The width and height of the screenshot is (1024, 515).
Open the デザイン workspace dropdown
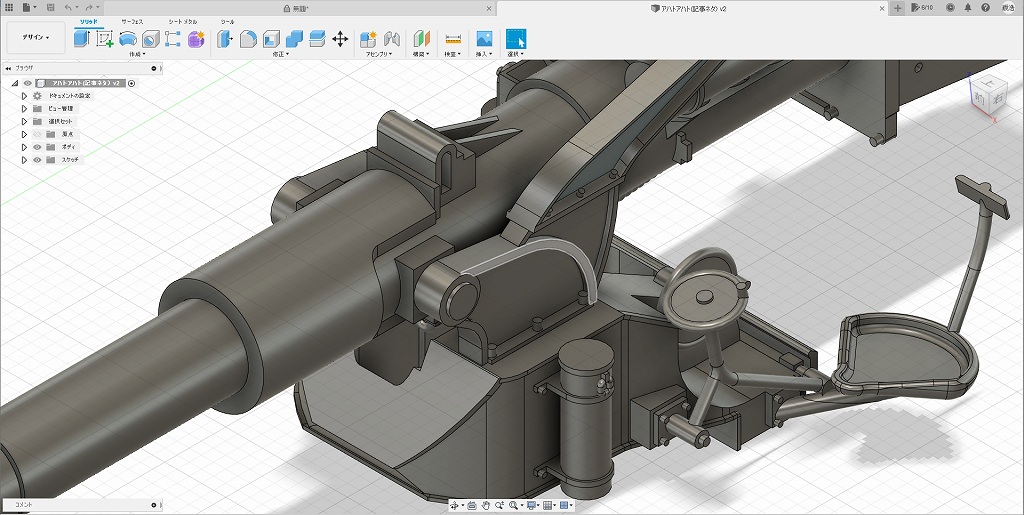36,38
